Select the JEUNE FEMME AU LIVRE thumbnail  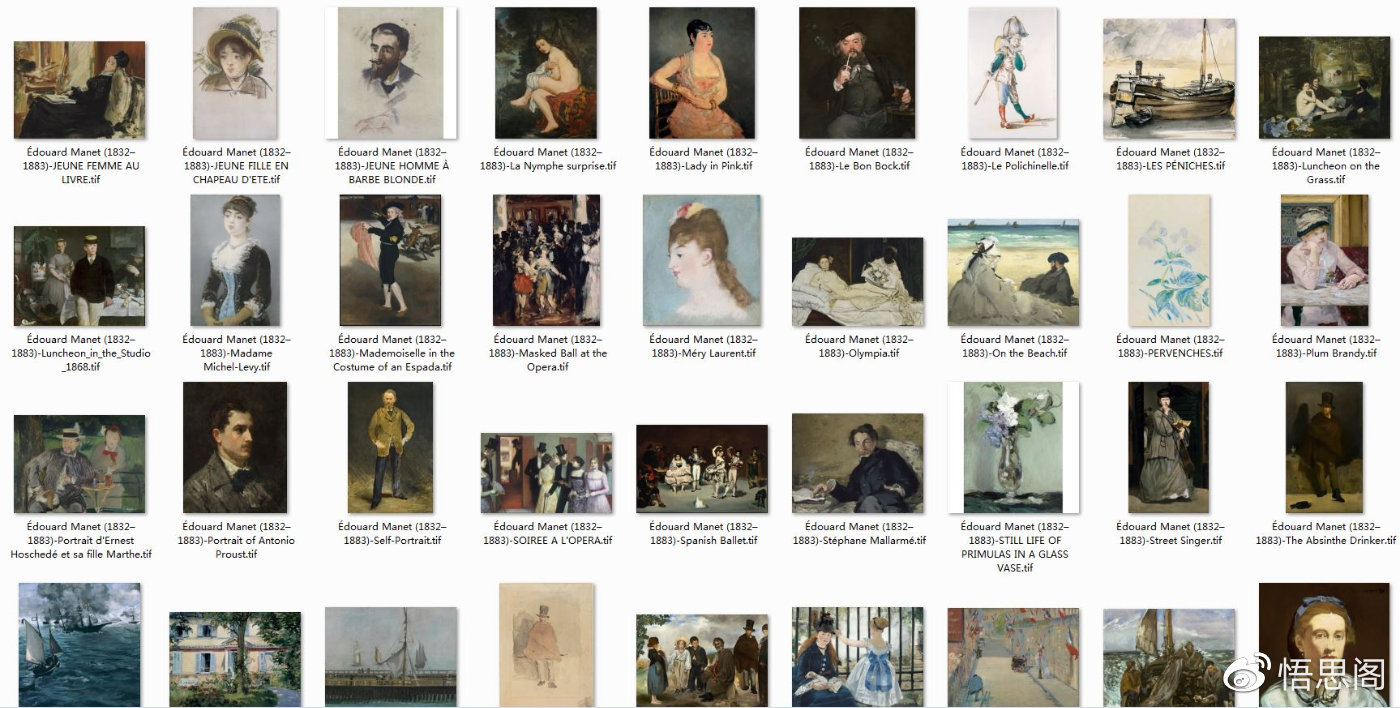tap(80, 90)
